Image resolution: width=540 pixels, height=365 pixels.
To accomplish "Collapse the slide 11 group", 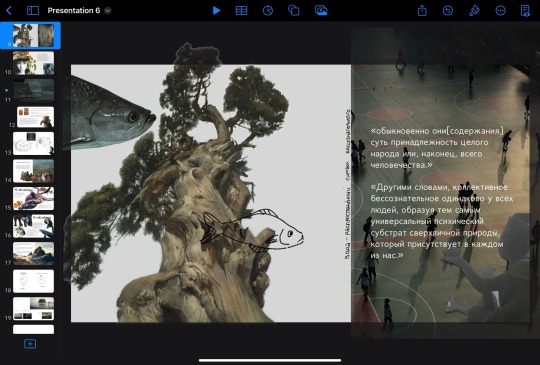I will pos(6,91).
